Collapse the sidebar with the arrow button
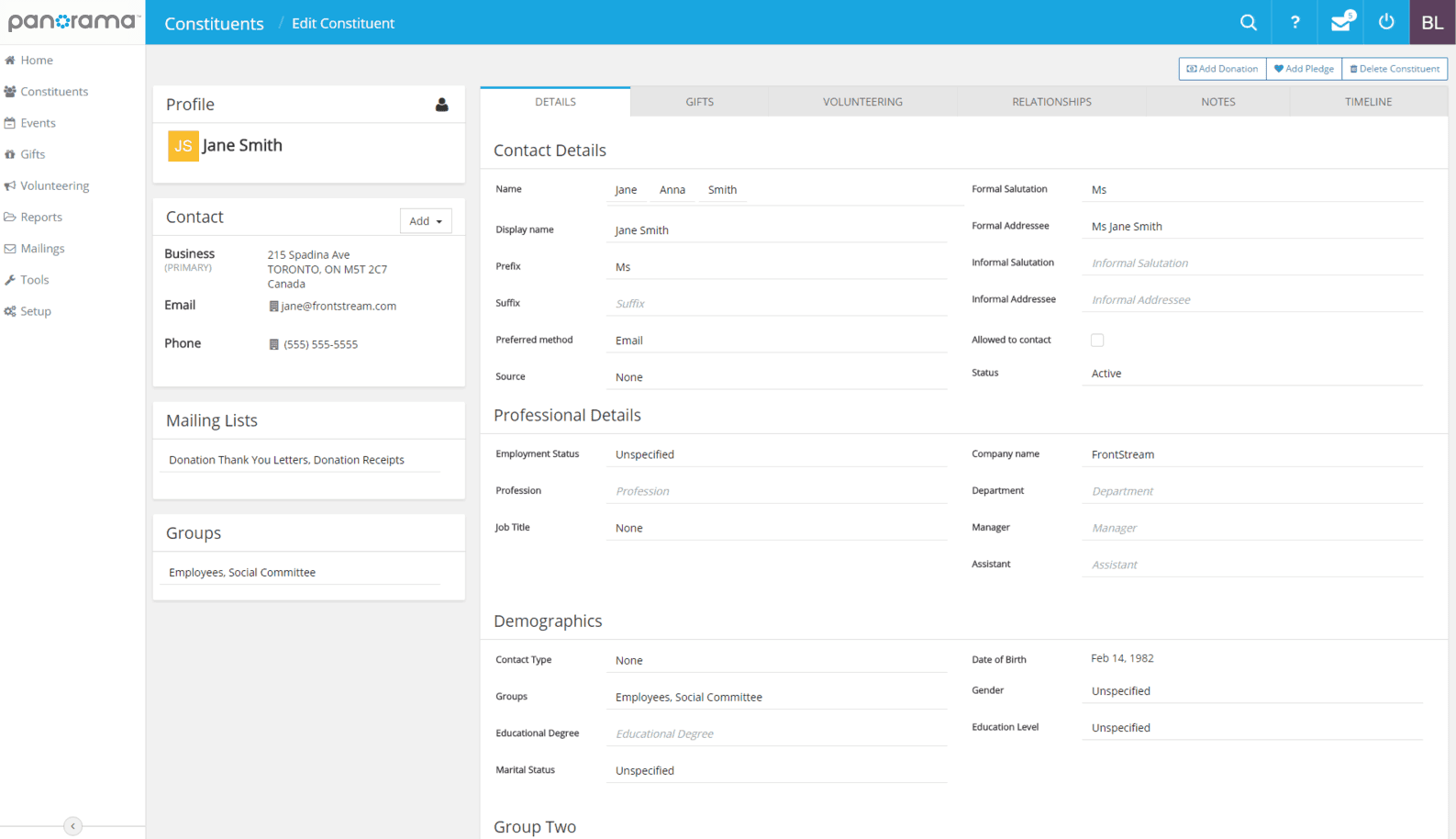This screenshot has height=839, width=1456. pos(72,826)
